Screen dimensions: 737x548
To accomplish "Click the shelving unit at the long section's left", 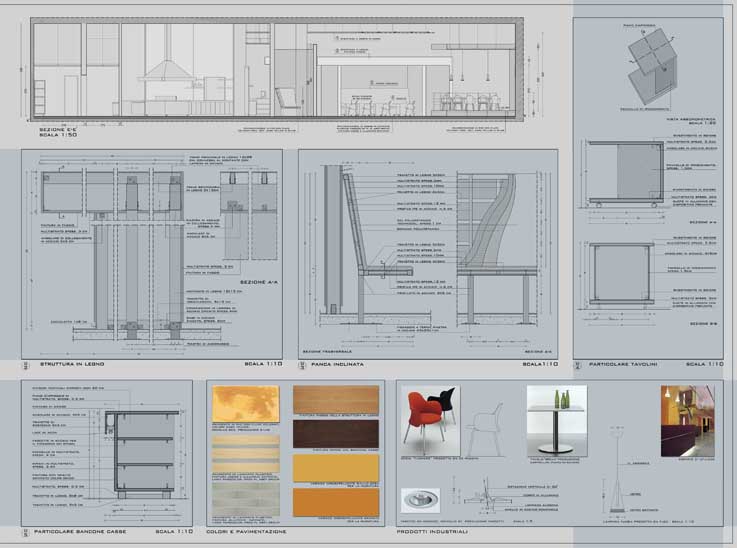I will 40,97.
